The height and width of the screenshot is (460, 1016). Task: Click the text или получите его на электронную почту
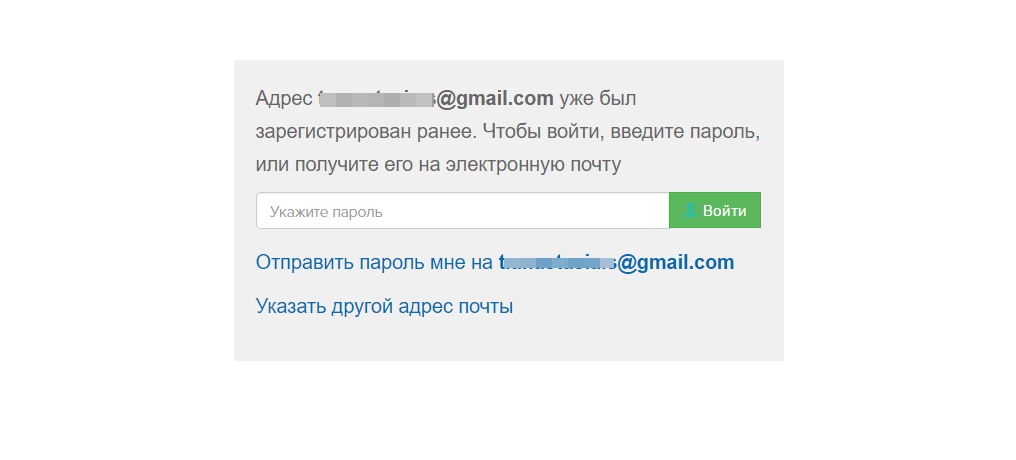(x=438, y=165)
